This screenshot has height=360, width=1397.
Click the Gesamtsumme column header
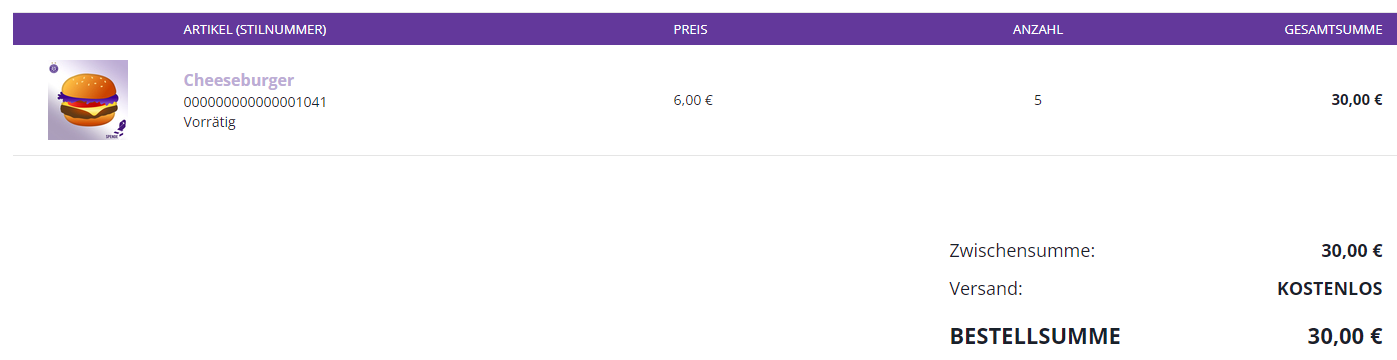pyautogui.click(x=1333, y=30)
